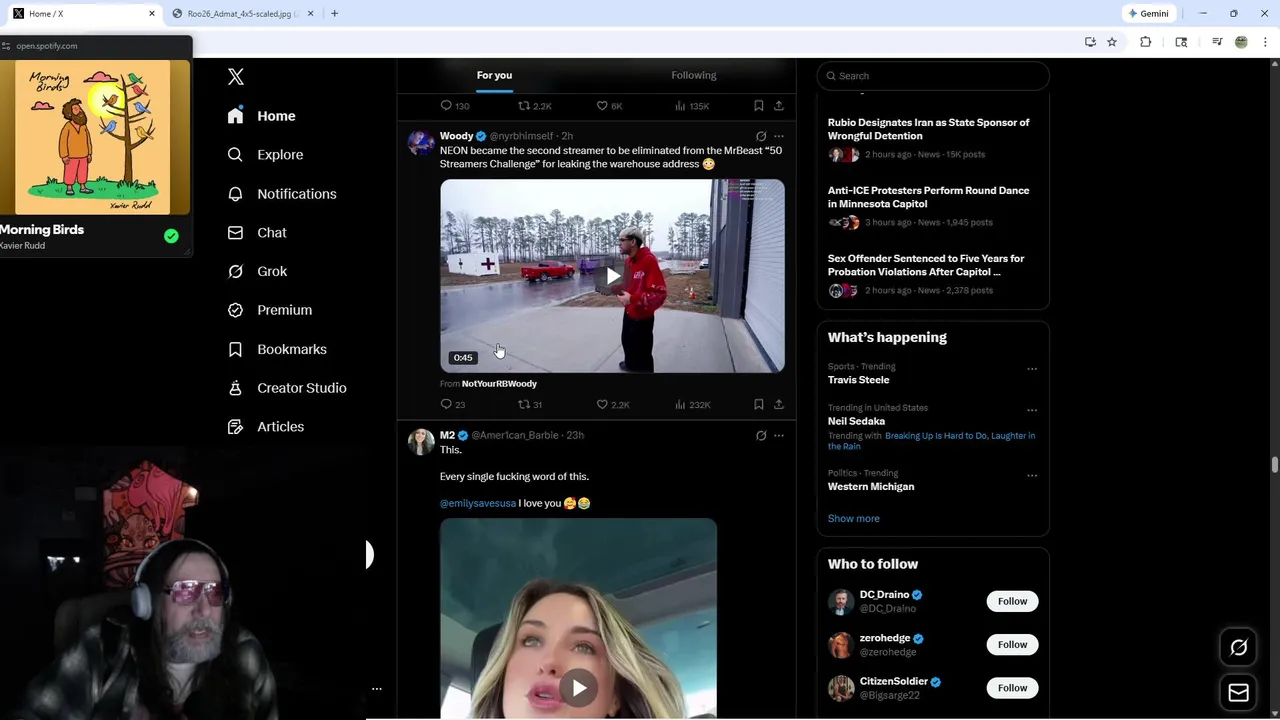Repost Woody's NEON post

tap(523, 405)
